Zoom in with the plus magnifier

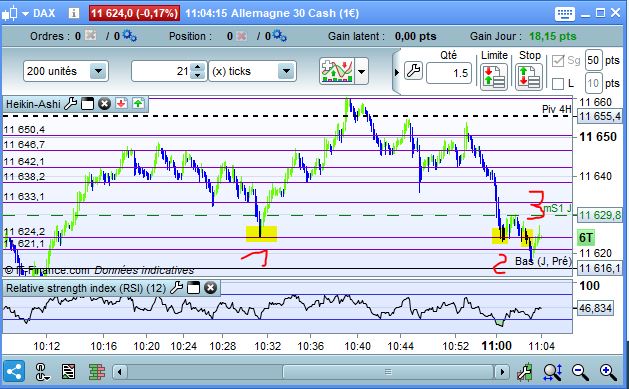pos(608,372)
